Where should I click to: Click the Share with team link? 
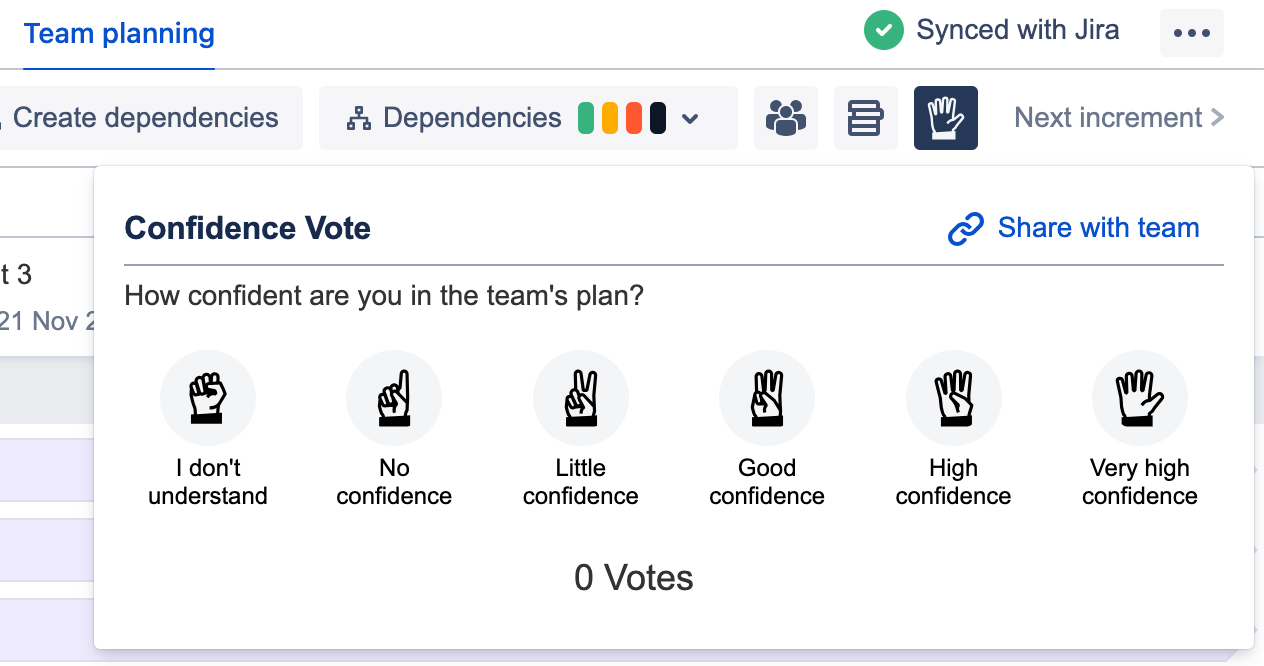[x=1098, y=228]
